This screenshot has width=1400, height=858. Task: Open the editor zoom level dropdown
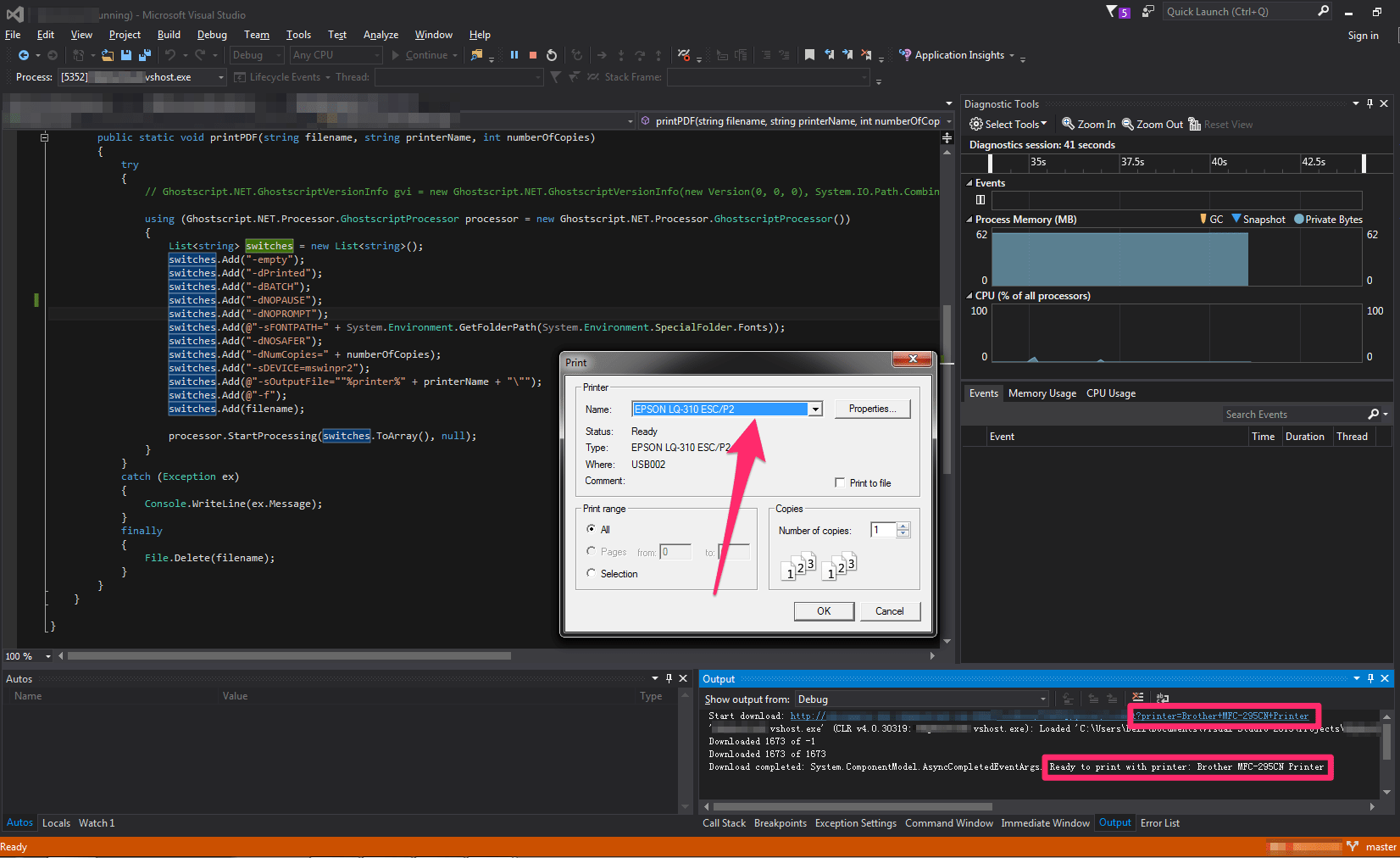[48, 656]
